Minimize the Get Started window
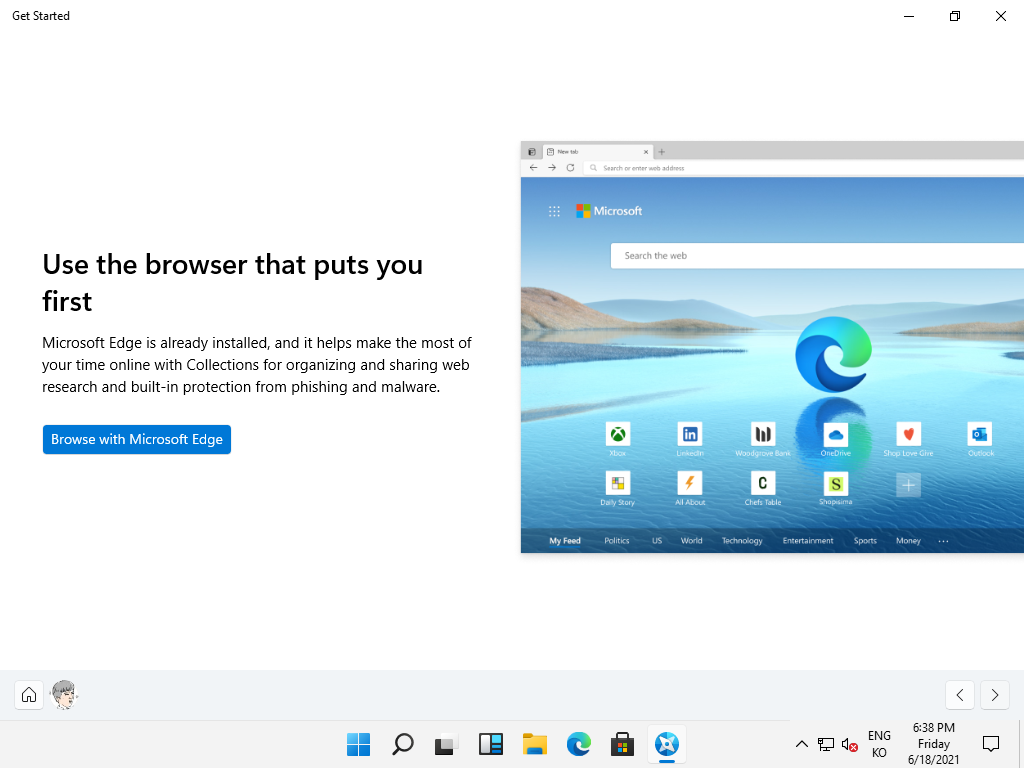The height and width of the screenshot is (768, 1024). (x=909, y=16)
